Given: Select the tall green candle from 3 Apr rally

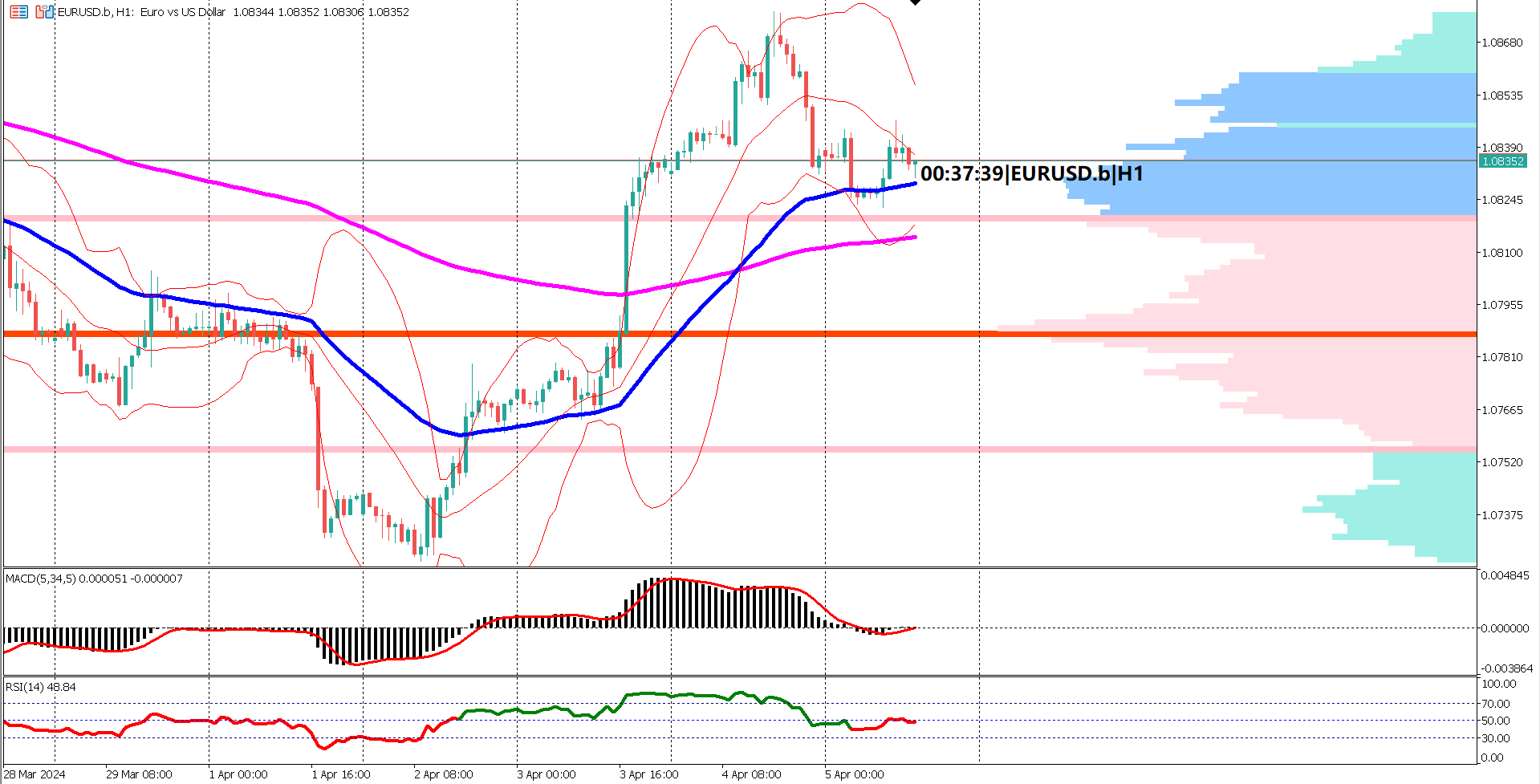Looking at the screenshot, I should point(625,265).
